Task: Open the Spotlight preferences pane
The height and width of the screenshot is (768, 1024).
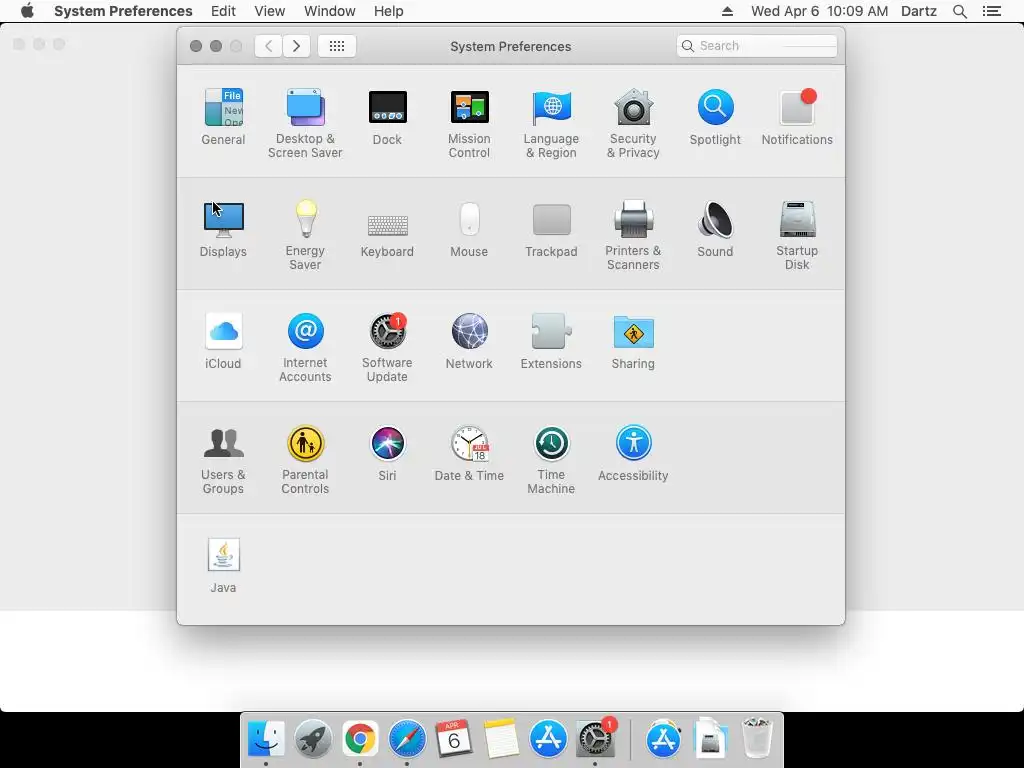Action: (715, 118)
